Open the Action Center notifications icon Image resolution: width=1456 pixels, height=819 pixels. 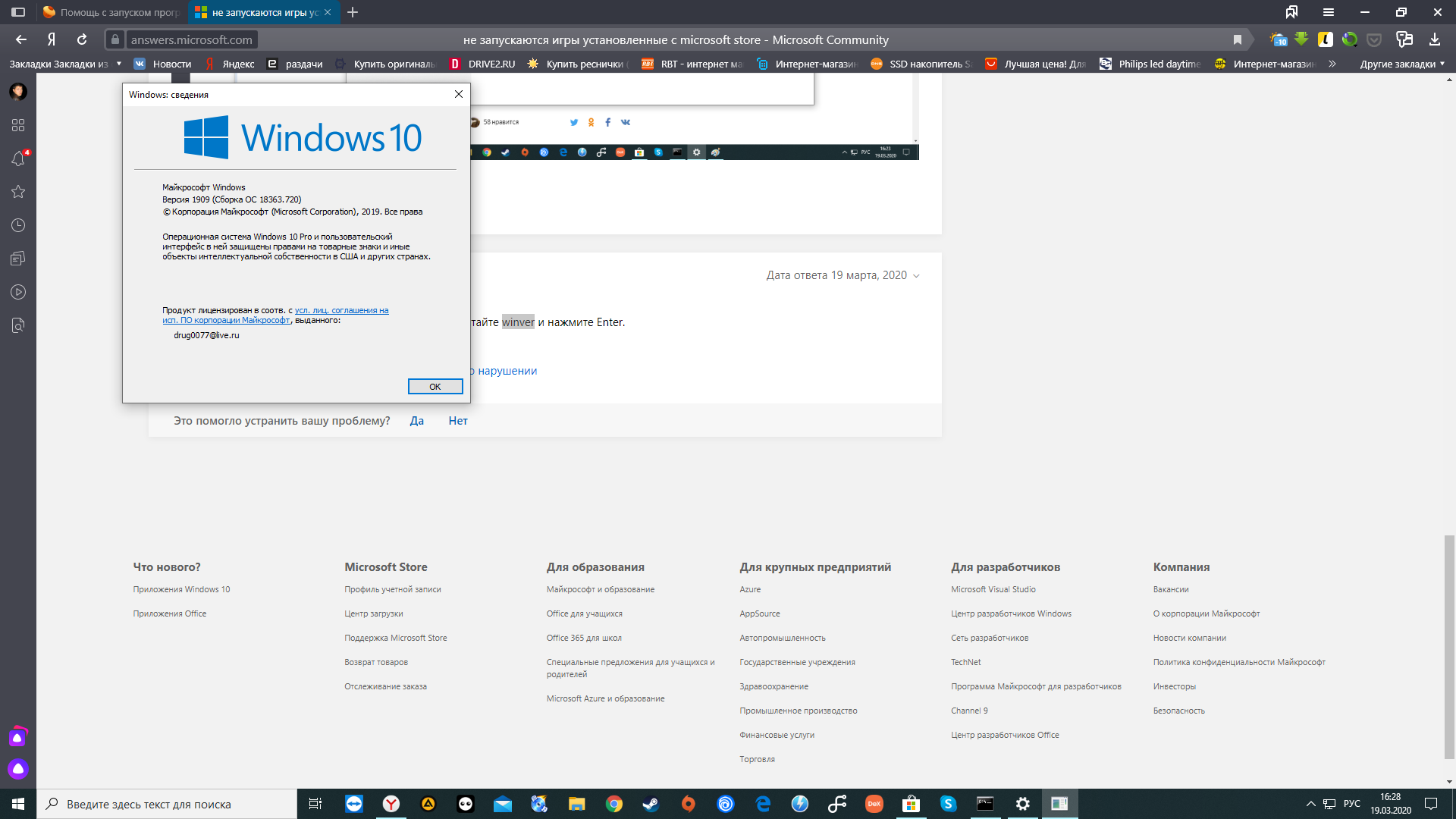click(x=1431, y=804)
